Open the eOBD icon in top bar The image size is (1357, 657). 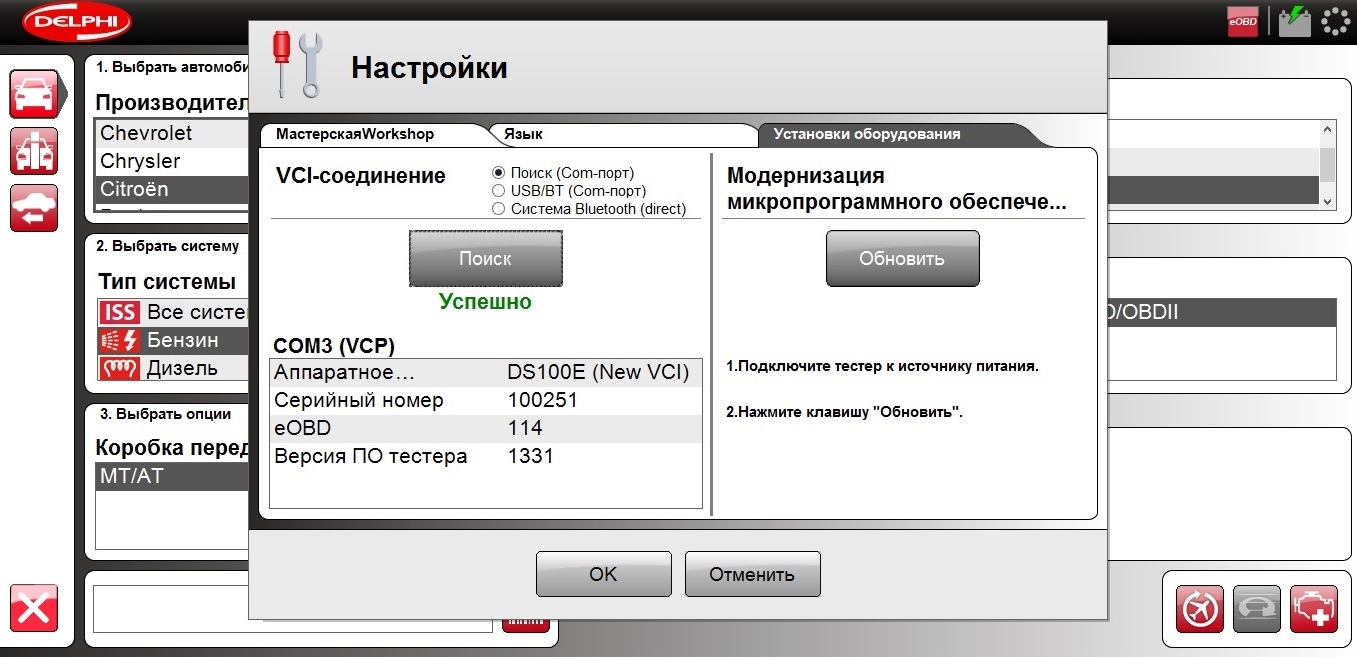click(1243, 21)
